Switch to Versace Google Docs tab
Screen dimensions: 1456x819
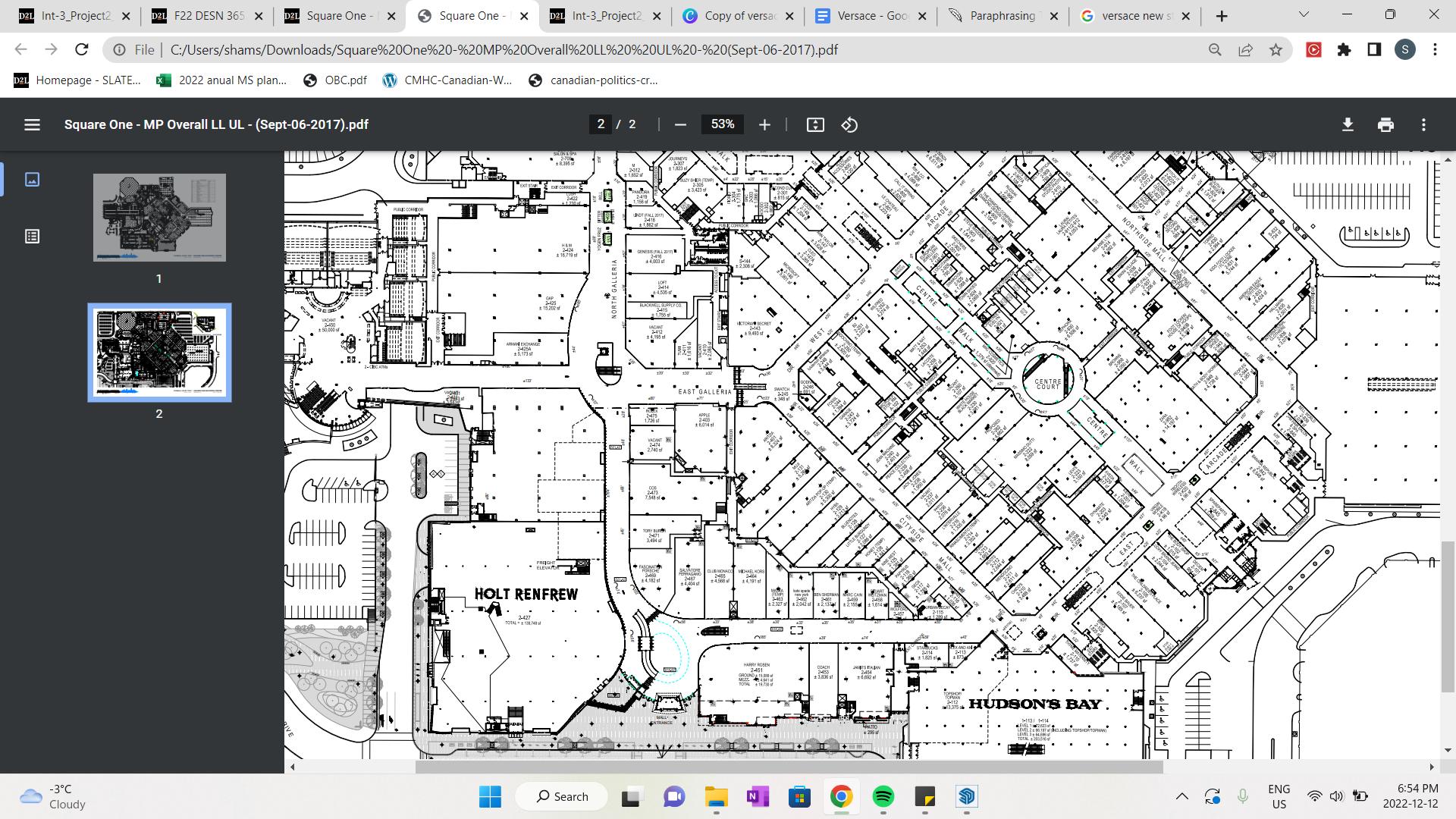point(871,16)
